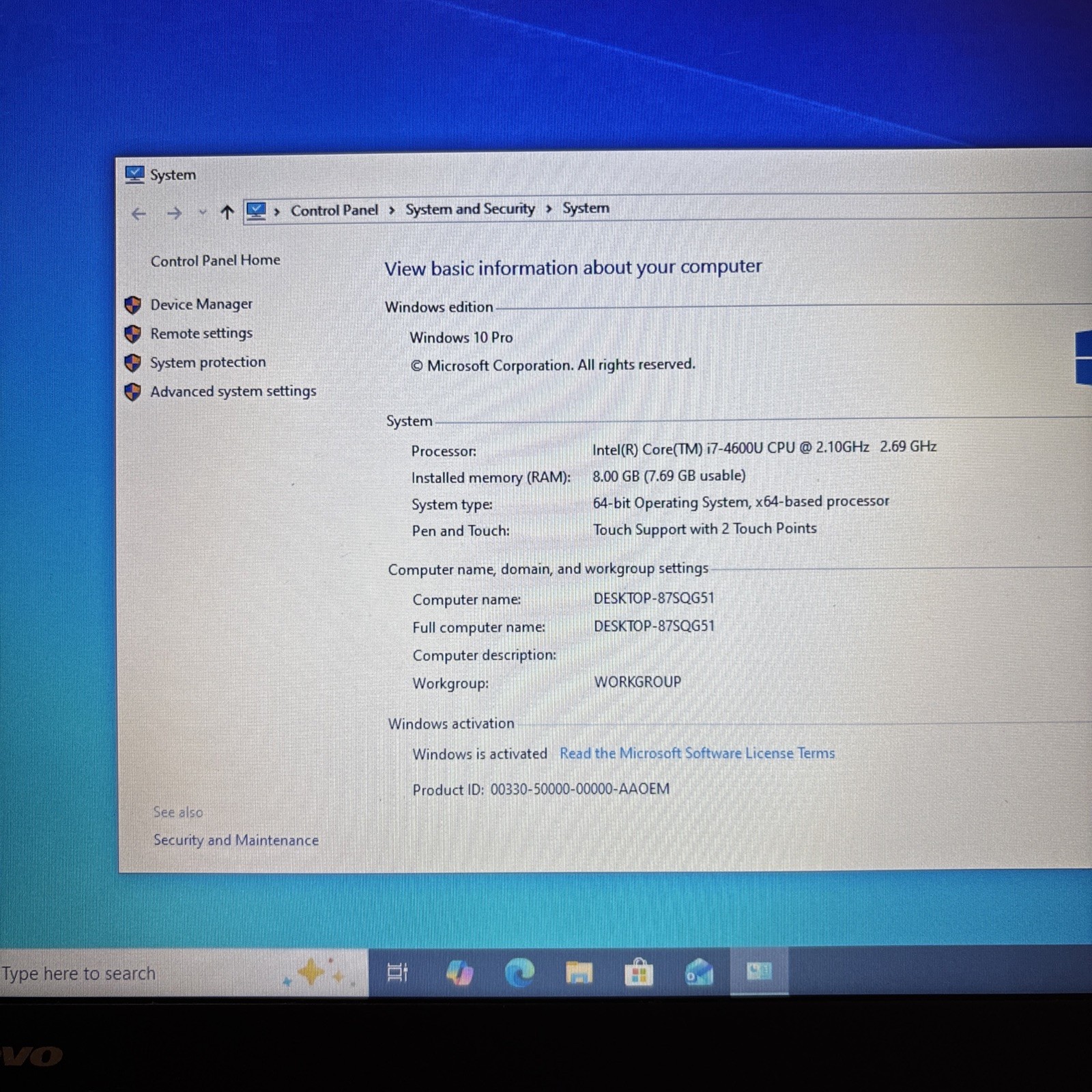Click the Back navigation arrow

(139, 214)
